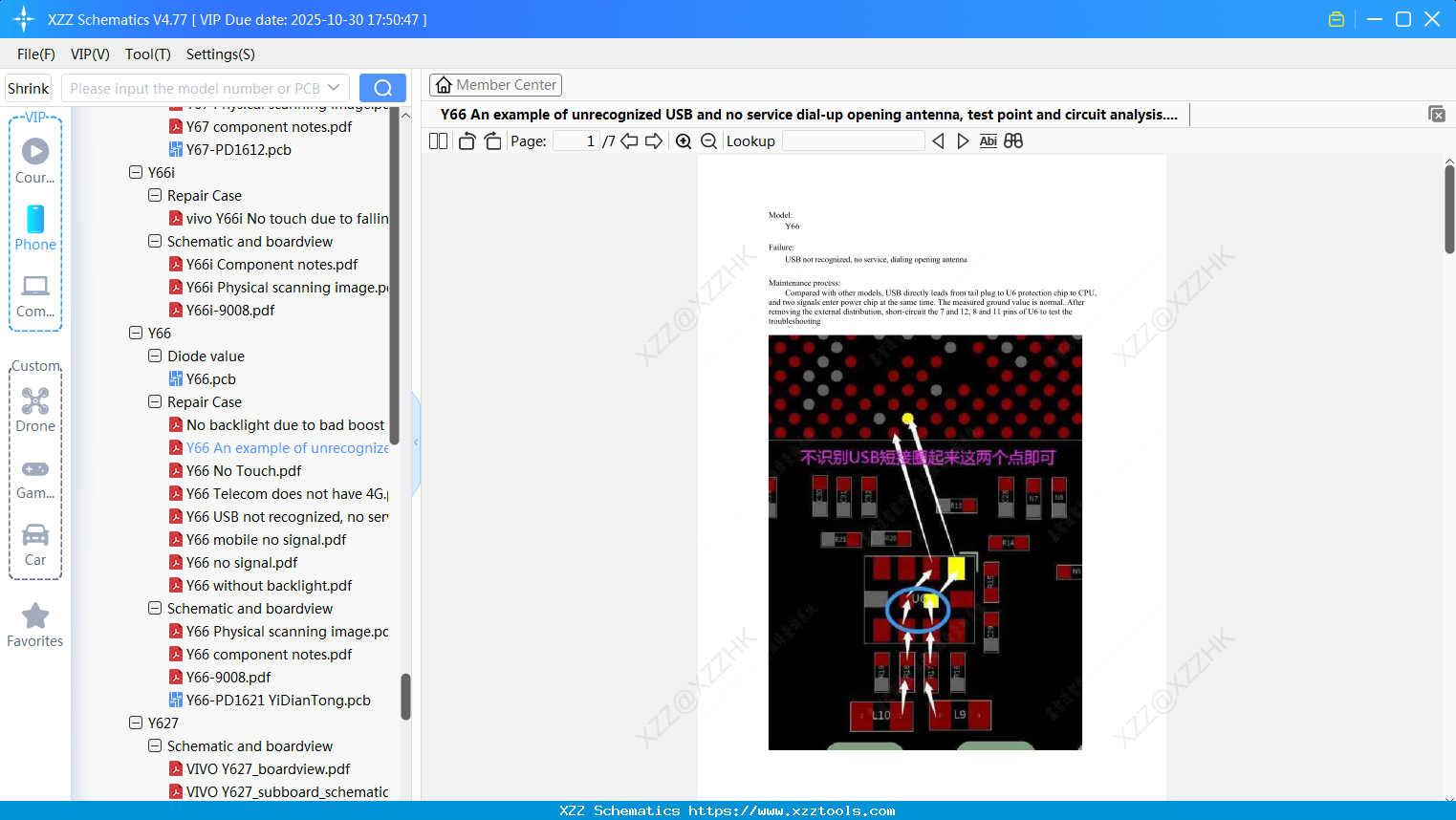Collapse the Y627 tree node
1456x820 pixels.
click(136, 723)
